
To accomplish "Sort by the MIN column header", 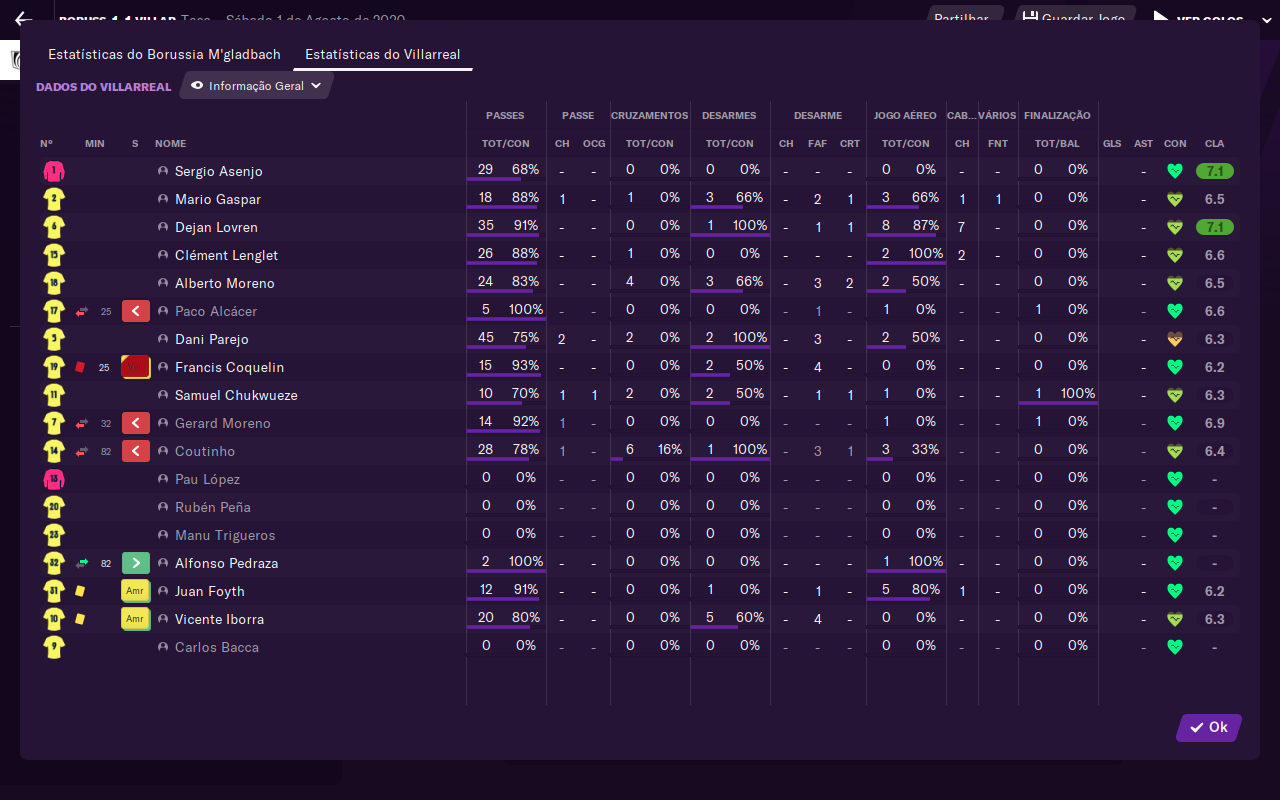I will click(95, 144).
